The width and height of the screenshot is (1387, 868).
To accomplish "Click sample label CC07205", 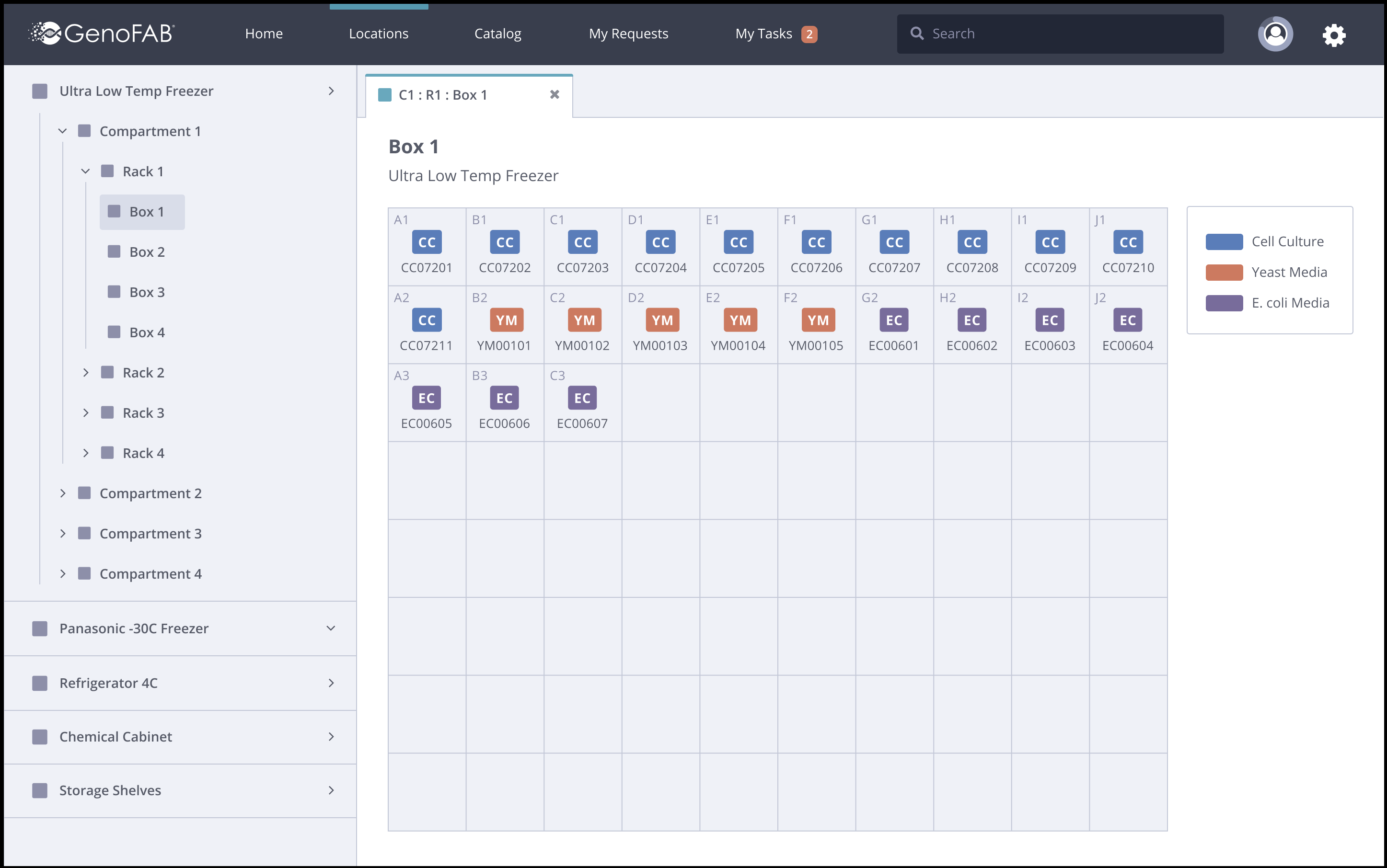I will [x=739, y=267].
